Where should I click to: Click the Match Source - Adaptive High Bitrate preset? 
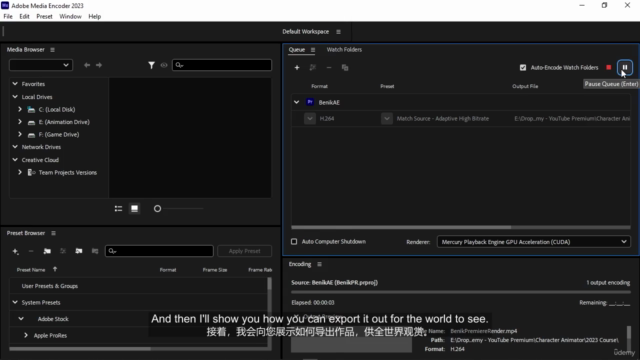tap(442, 118)
